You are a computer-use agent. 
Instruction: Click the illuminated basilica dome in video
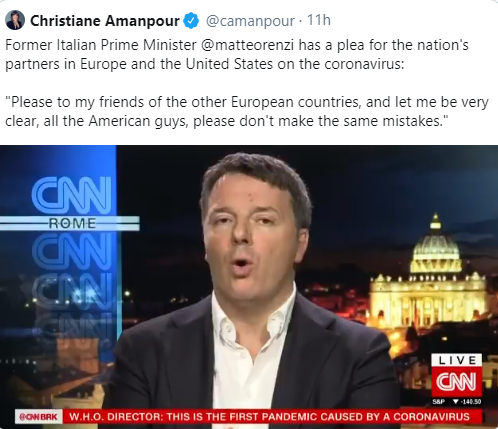[x=436, y=248]
